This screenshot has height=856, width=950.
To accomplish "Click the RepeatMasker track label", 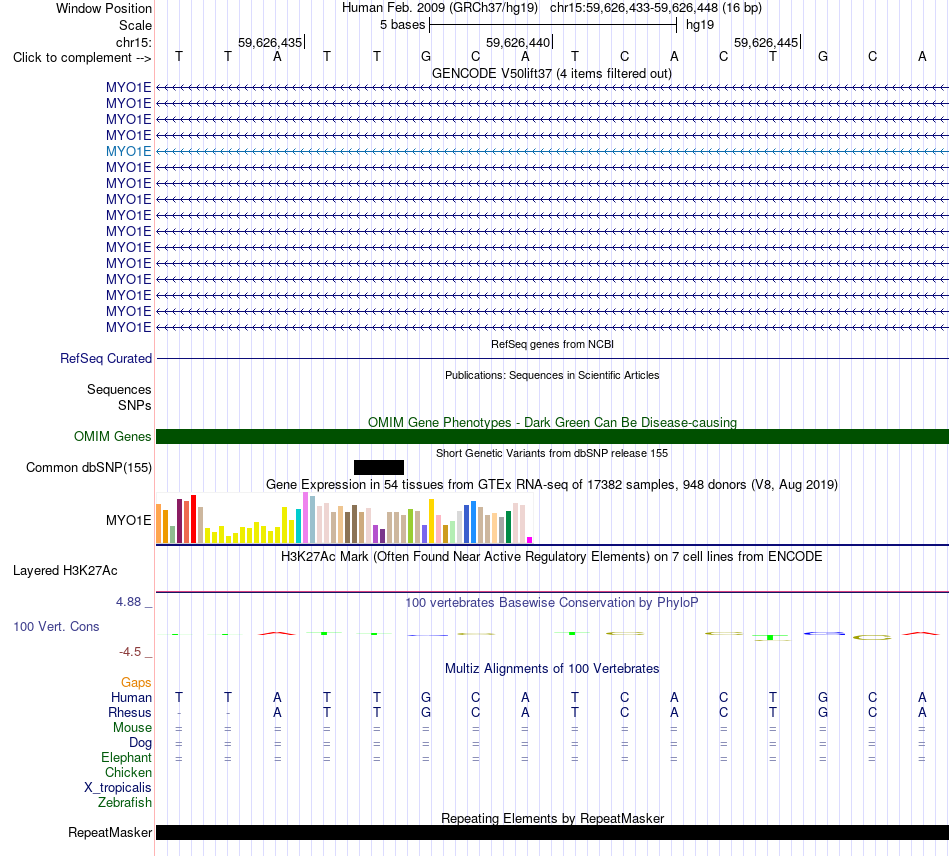I will click(x=110, y=832).
